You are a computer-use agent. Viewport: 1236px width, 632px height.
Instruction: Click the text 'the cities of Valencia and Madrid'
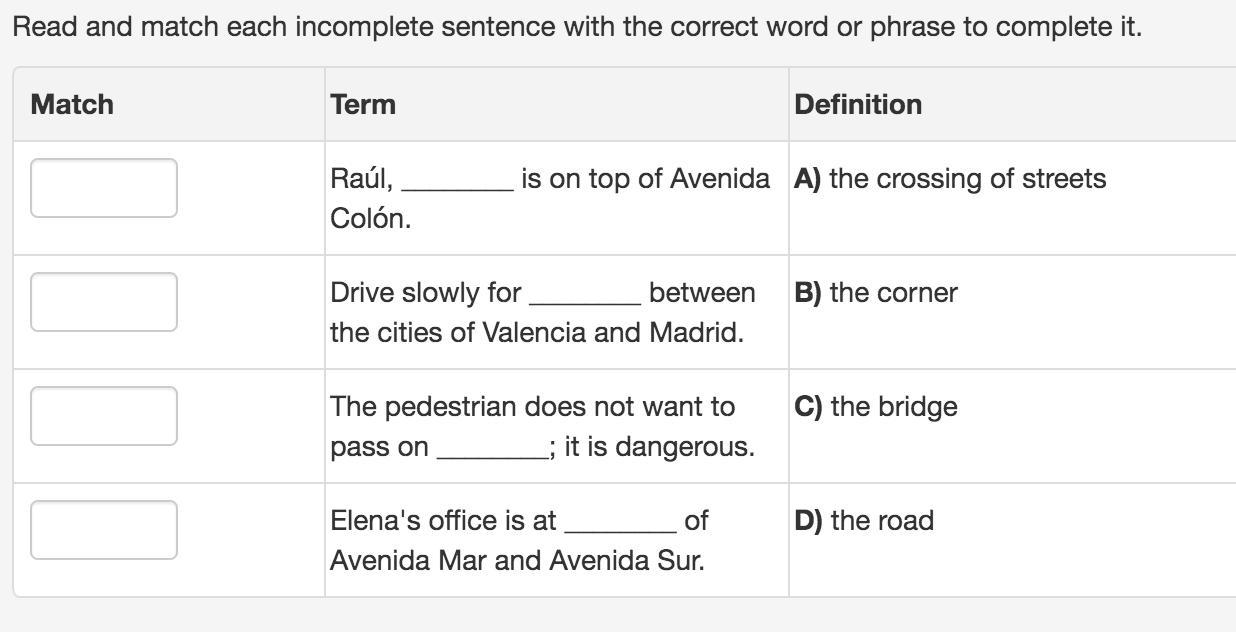coord(536,332)
